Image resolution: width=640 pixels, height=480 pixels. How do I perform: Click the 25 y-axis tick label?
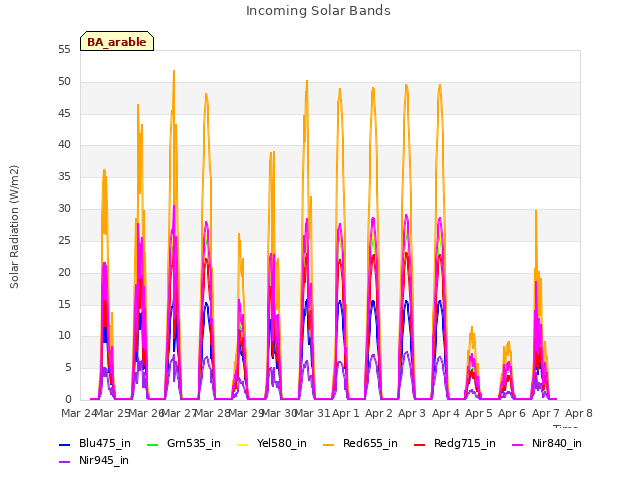pos(64,240)
